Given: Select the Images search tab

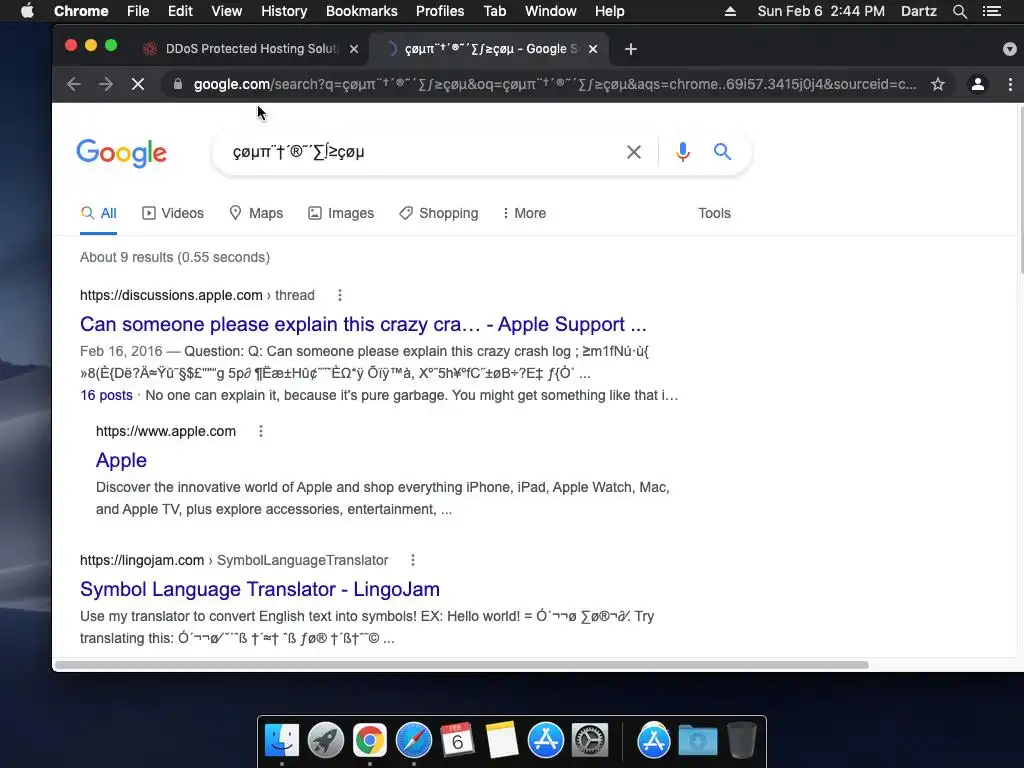Looking at the screenshot, I should (341, 214).
